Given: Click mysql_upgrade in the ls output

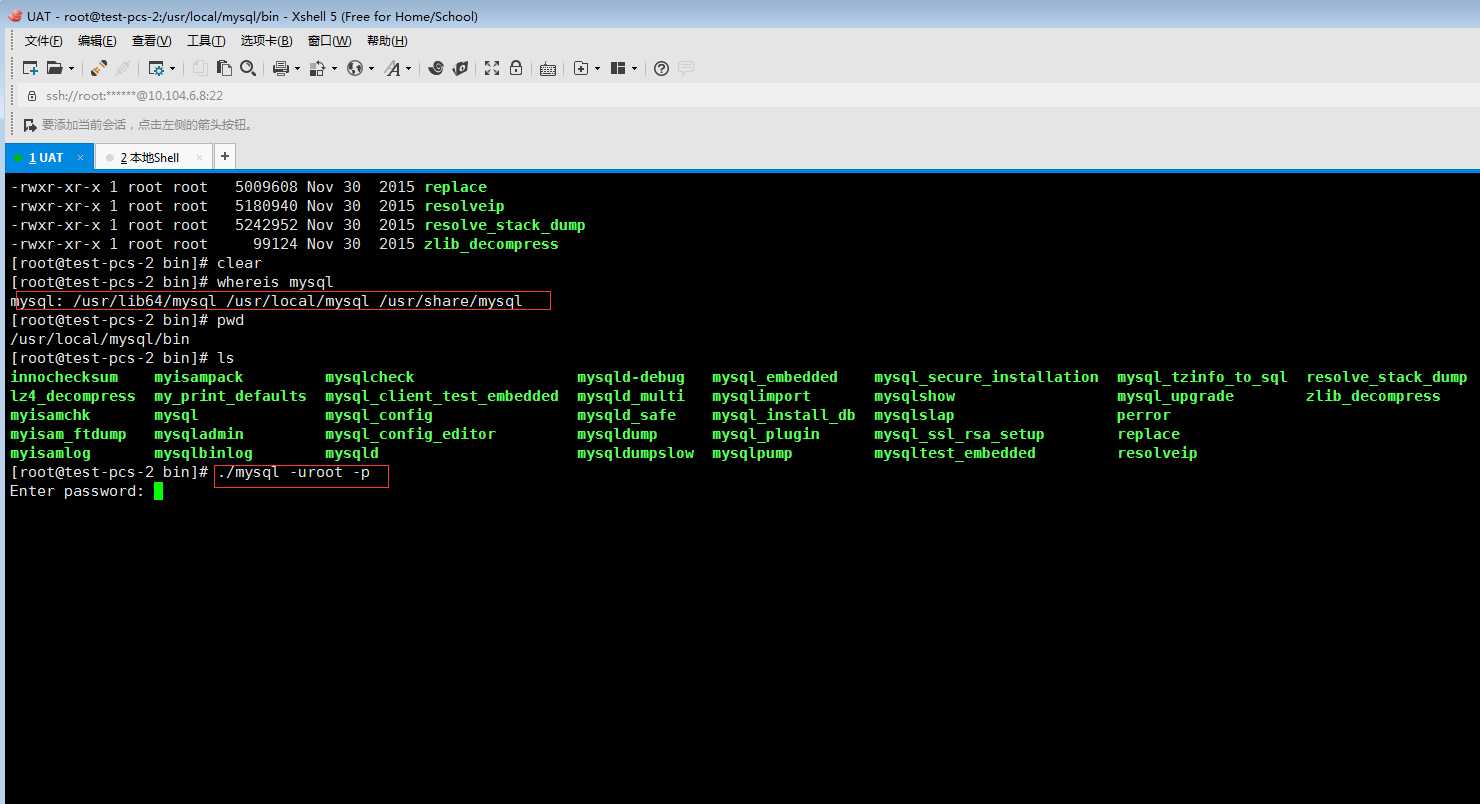Looking at the screenshot, I should pyautogui.click(x=1175, y=396).
